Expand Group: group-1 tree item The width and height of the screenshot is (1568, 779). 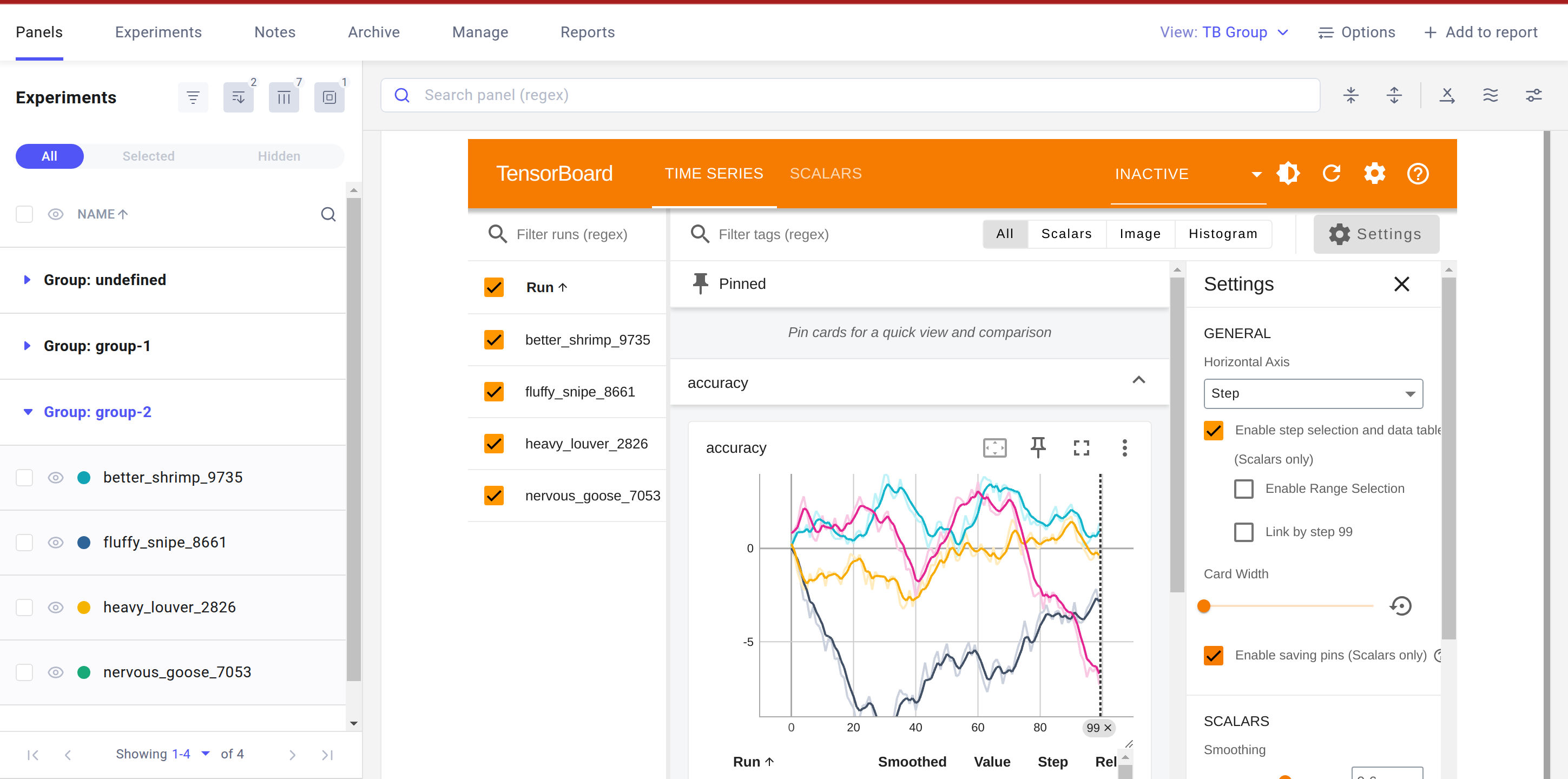point(27,346)
